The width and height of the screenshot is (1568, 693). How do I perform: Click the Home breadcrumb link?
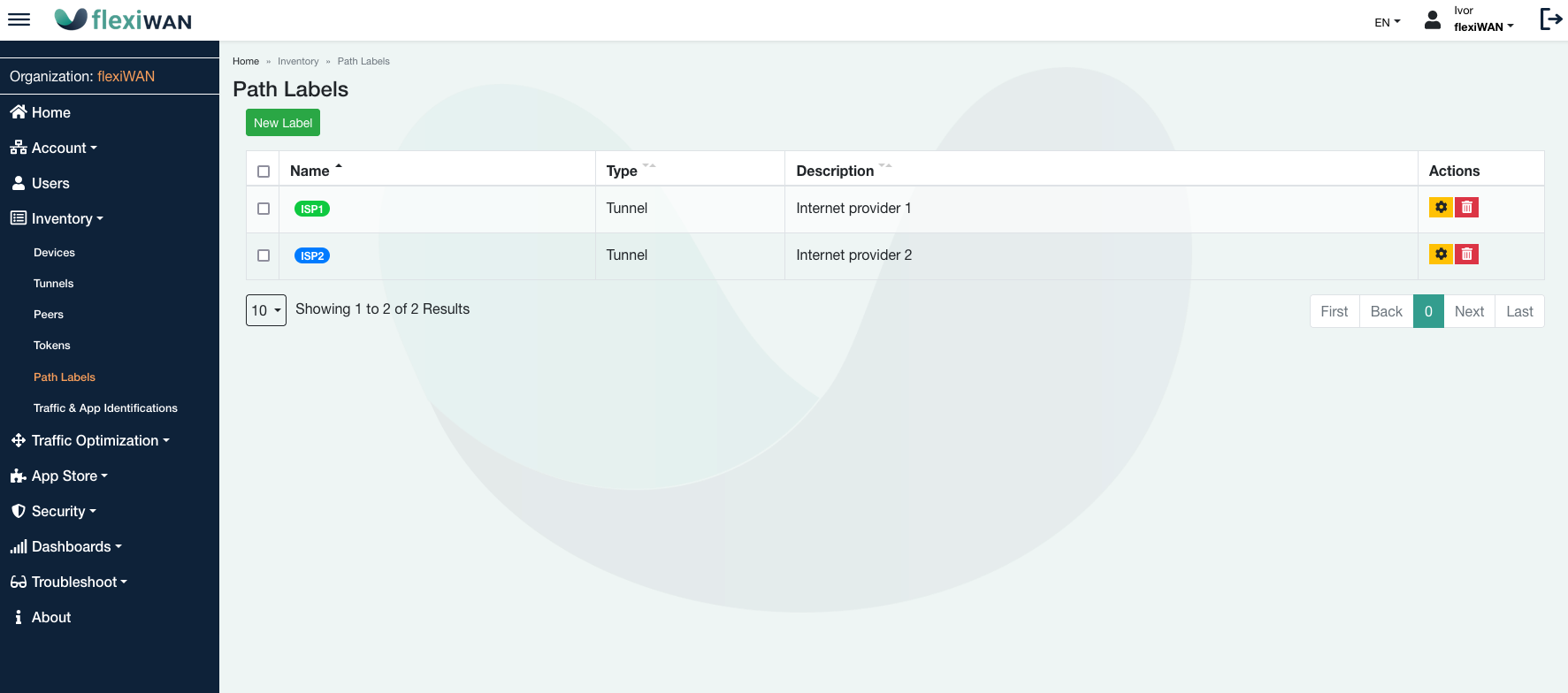[246, 61]
